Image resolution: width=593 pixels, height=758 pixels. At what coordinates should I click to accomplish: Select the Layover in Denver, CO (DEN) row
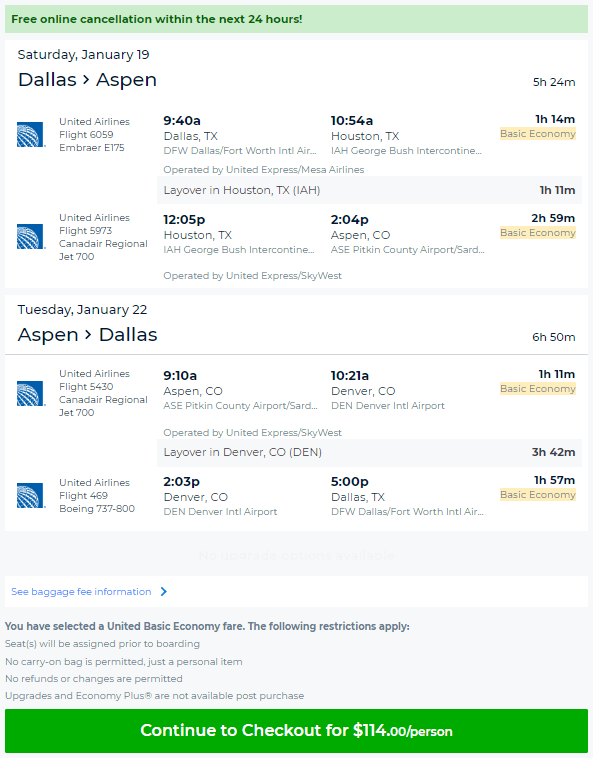pos(369,452)
